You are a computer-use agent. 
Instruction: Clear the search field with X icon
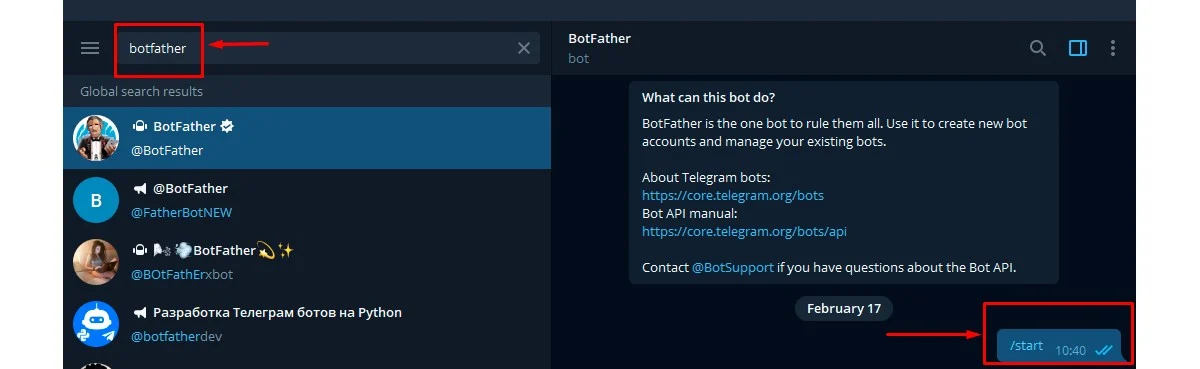pyautogui.click(x=524, y=48)
